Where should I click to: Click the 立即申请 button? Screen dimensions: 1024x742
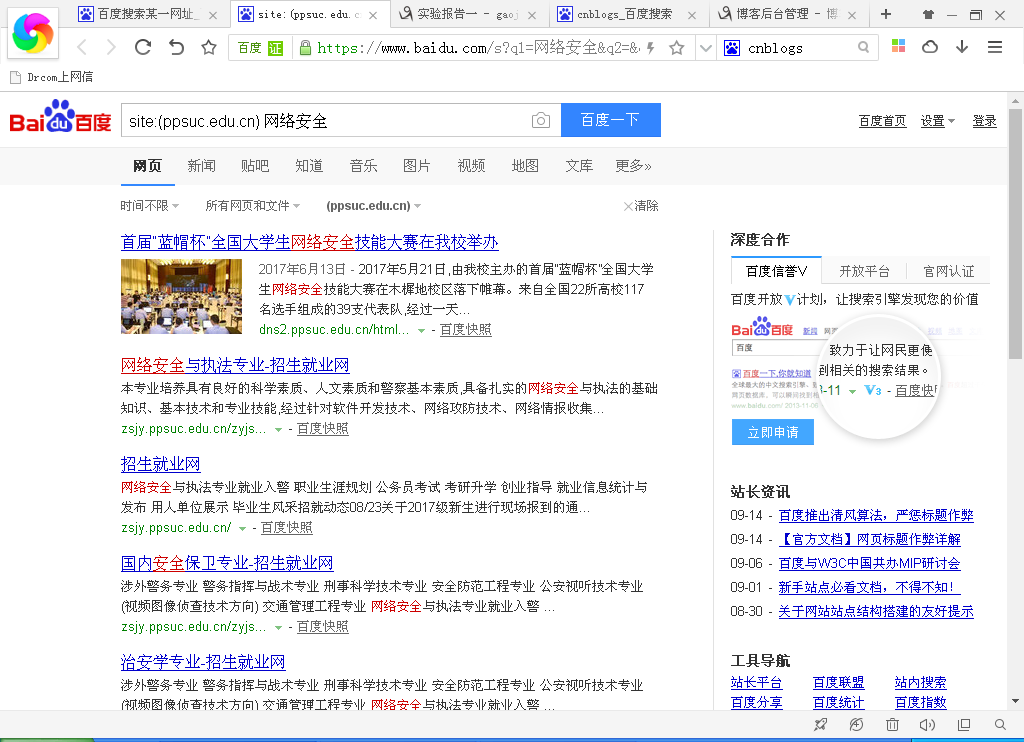[x=773, y=432]
